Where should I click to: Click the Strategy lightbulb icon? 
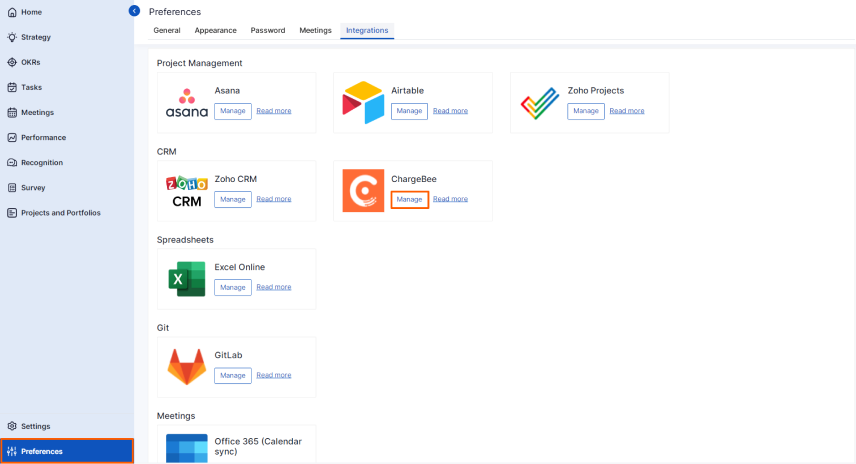(x=12, y=37)
